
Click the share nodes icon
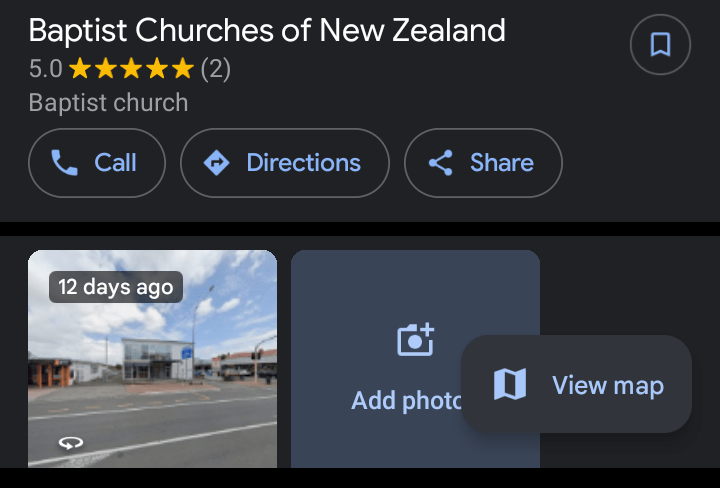(x=441, y=163)
